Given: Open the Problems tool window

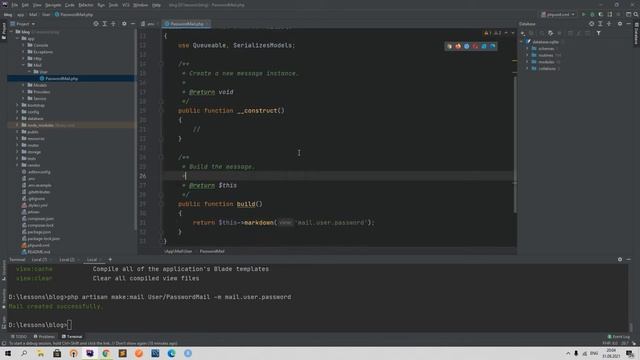Looking at the screenshot, I should pos(44,337).
